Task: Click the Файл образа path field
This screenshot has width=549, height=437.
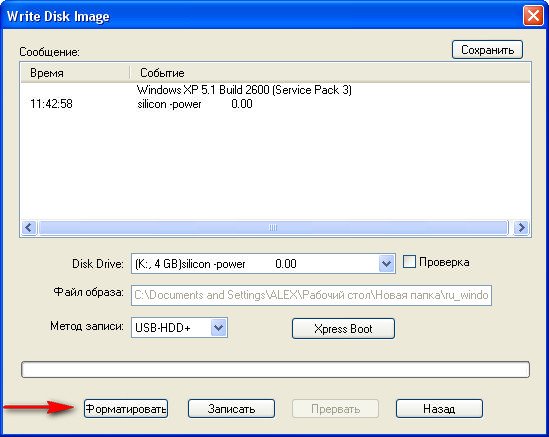Action: point(311,295)
